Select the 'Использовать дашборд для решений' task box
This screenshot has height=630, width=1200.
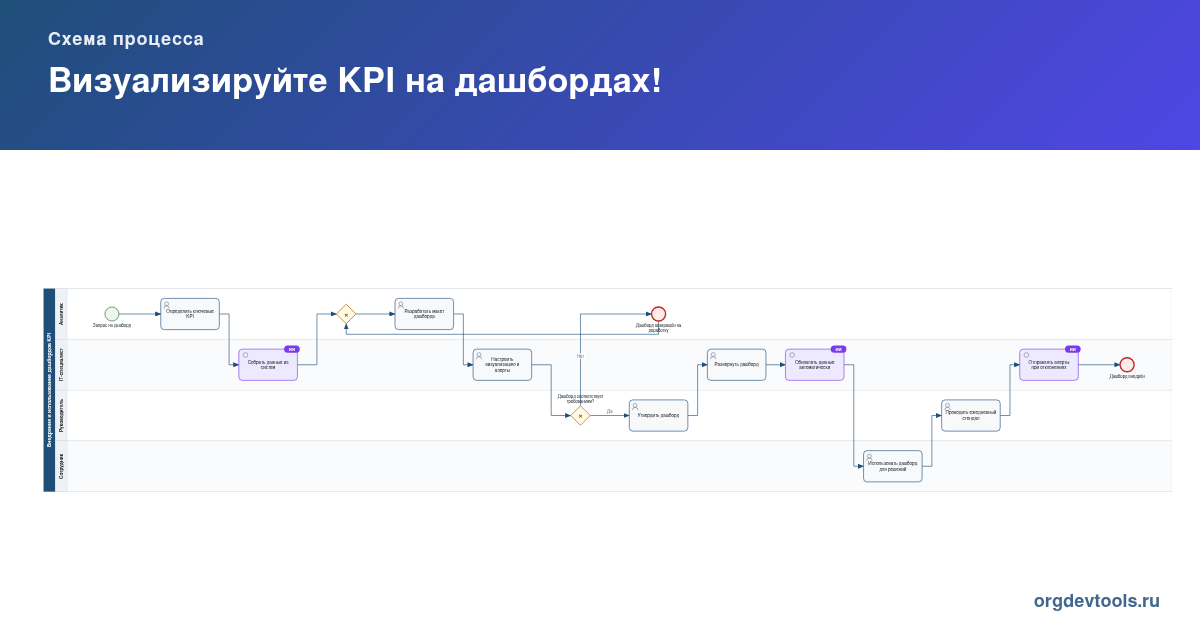[x=893, y=466]
